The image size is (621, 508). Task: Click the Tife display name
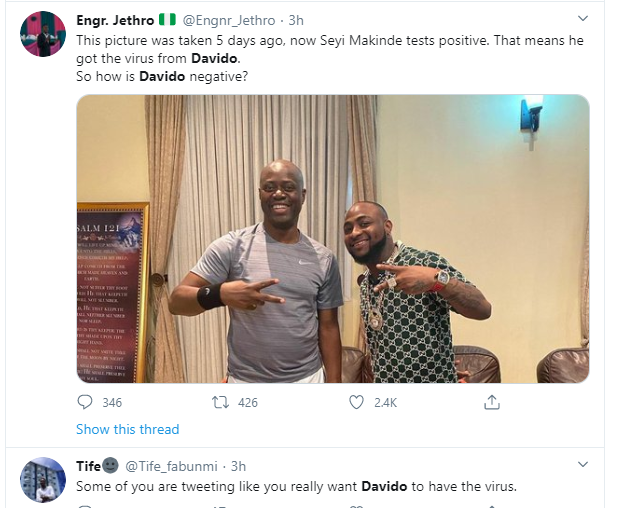tap(88, 466)
